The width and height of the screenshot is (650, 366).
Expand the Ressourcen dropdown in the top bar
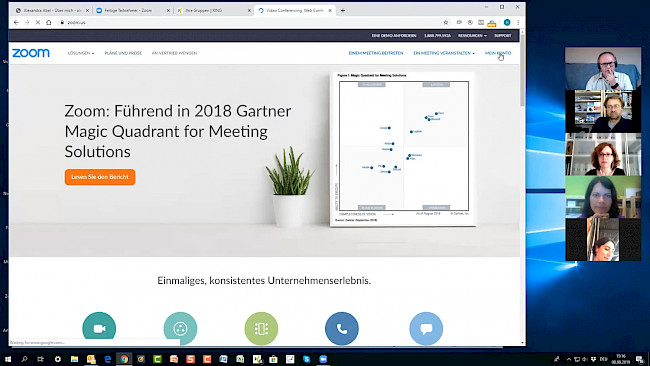tap(472, 36)
